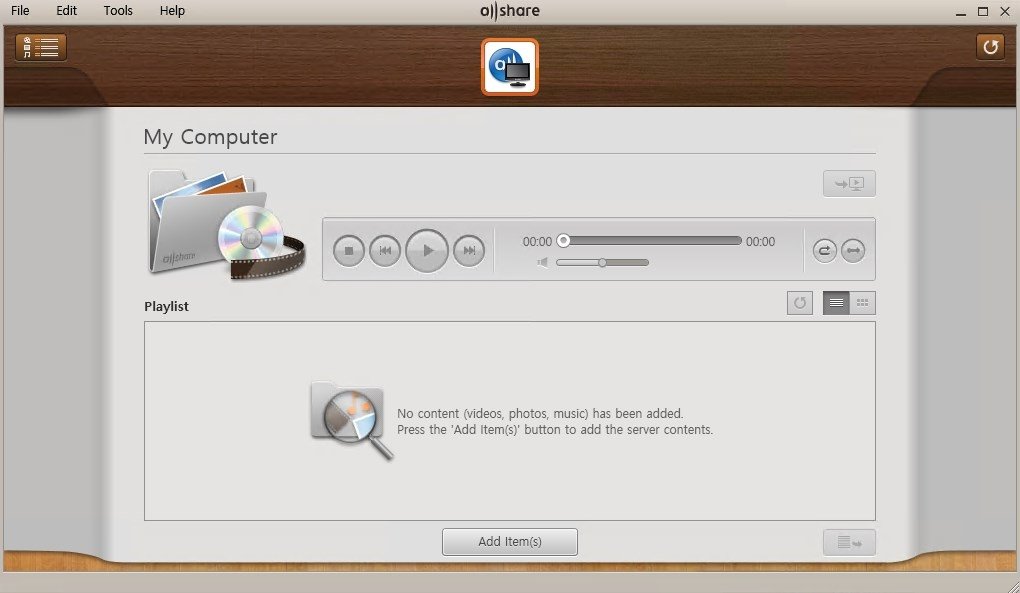This screenshot has height=593, width=1020.
Task: Click the My Computer heading
Action: click(x=210, y=137)
